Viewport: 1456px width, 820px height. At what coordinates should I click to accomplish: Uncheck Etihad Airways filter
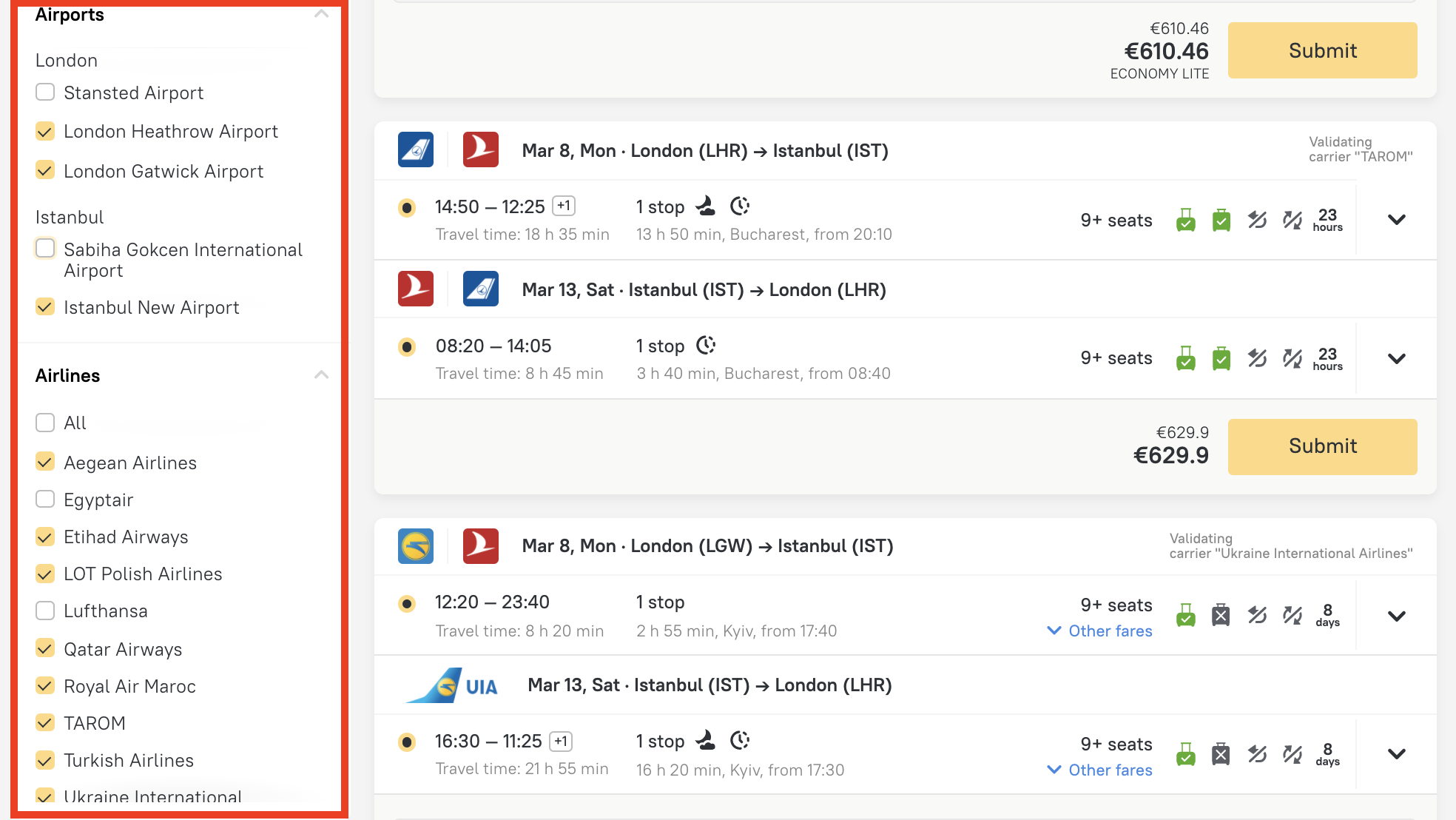(x=45, y=537)
